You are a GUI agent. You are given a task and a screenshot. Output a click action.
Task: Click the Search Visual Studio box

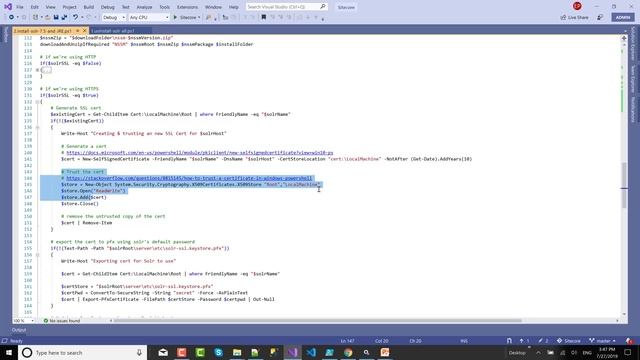[286, 7]
